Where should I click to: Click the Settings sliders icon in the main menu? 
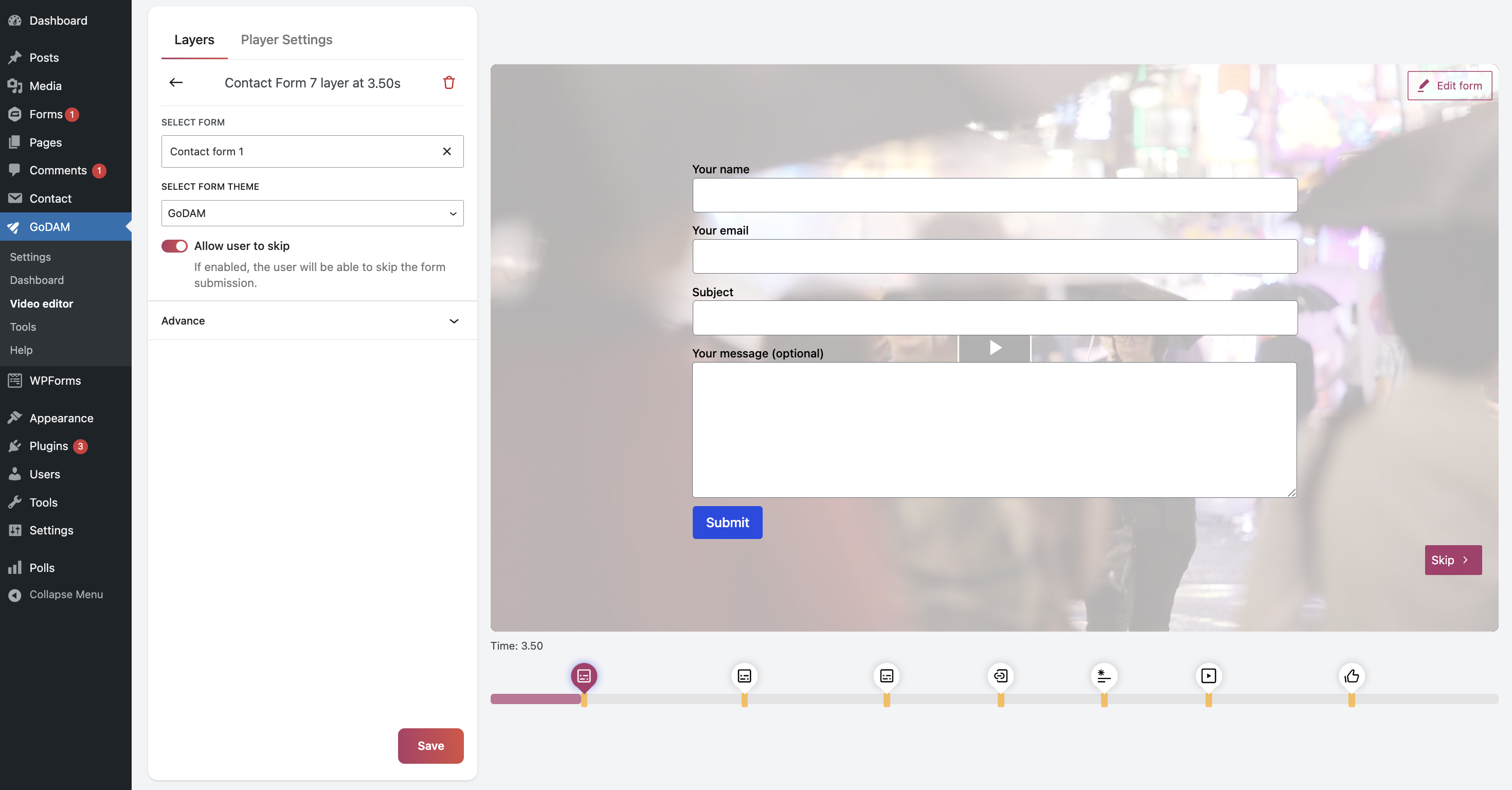click(15, 530)
